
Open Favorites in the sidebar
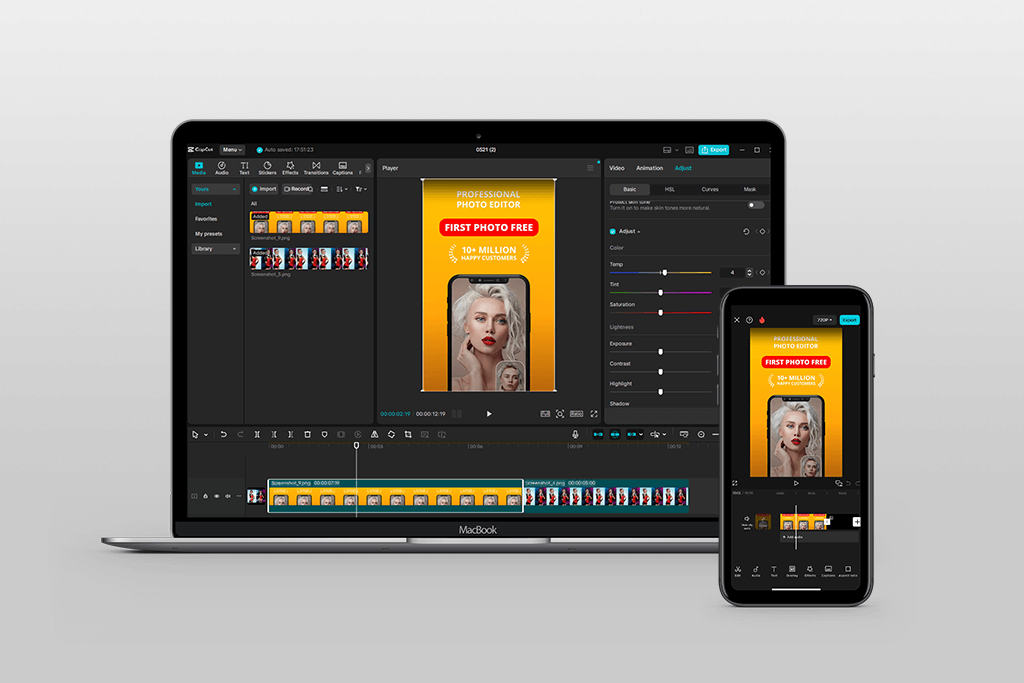click(206, 219)
